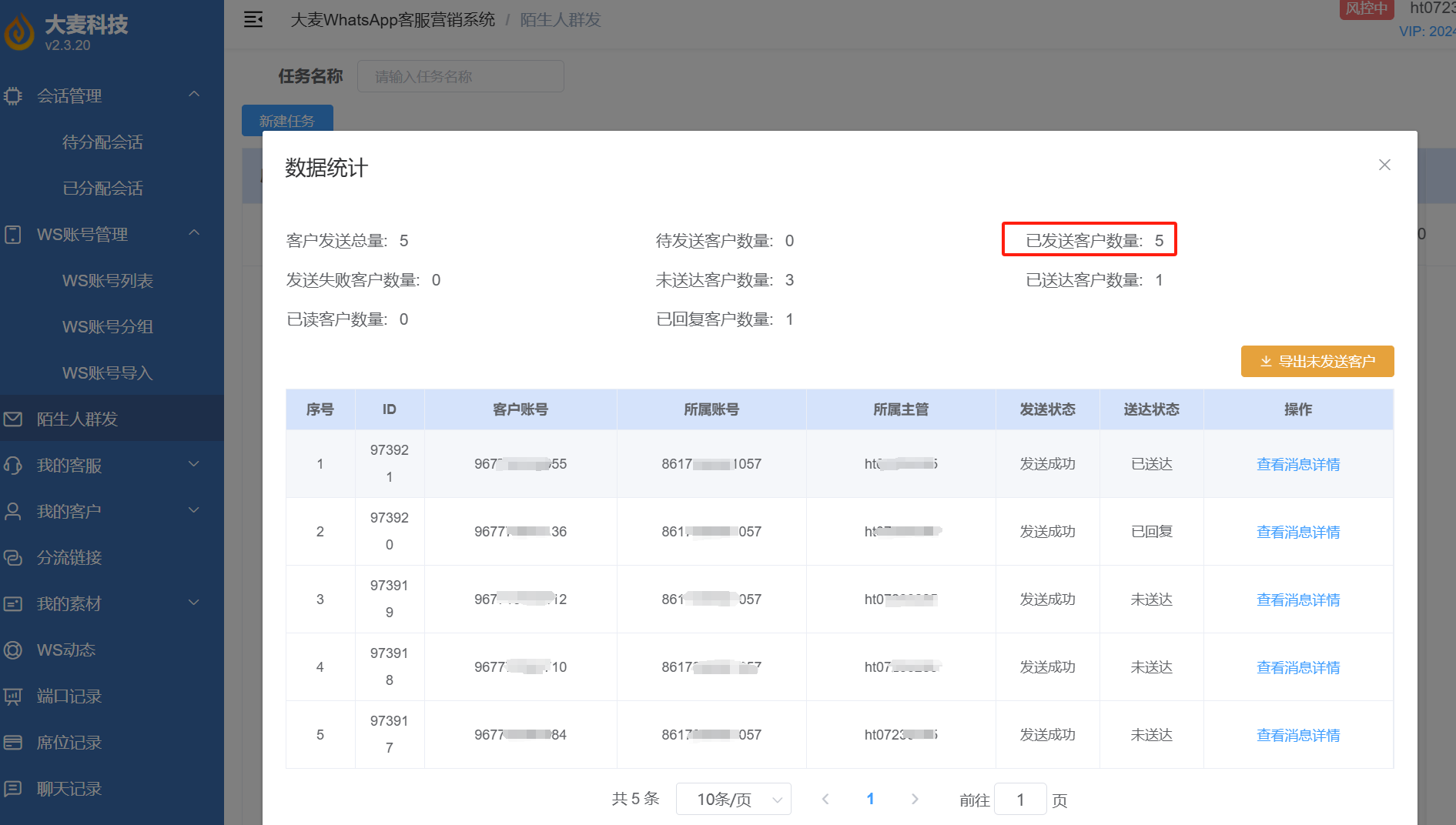Viewport: 1456px width, 825px height.
Task: Click the 发送状态 column header
Action: tap(1047, 409)
